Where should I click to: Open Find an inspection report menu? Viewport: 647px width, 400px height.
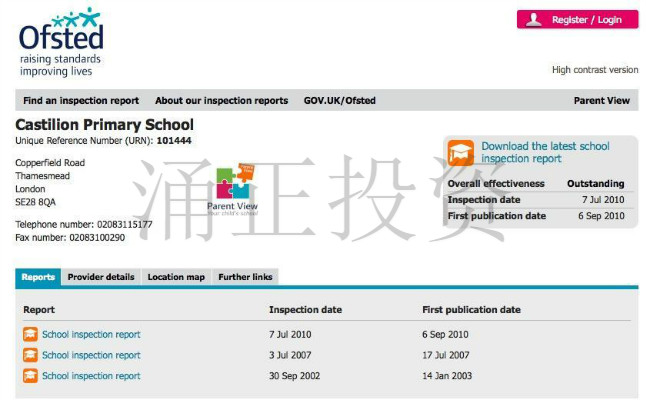pyautogui.click(x=81, y=100)
